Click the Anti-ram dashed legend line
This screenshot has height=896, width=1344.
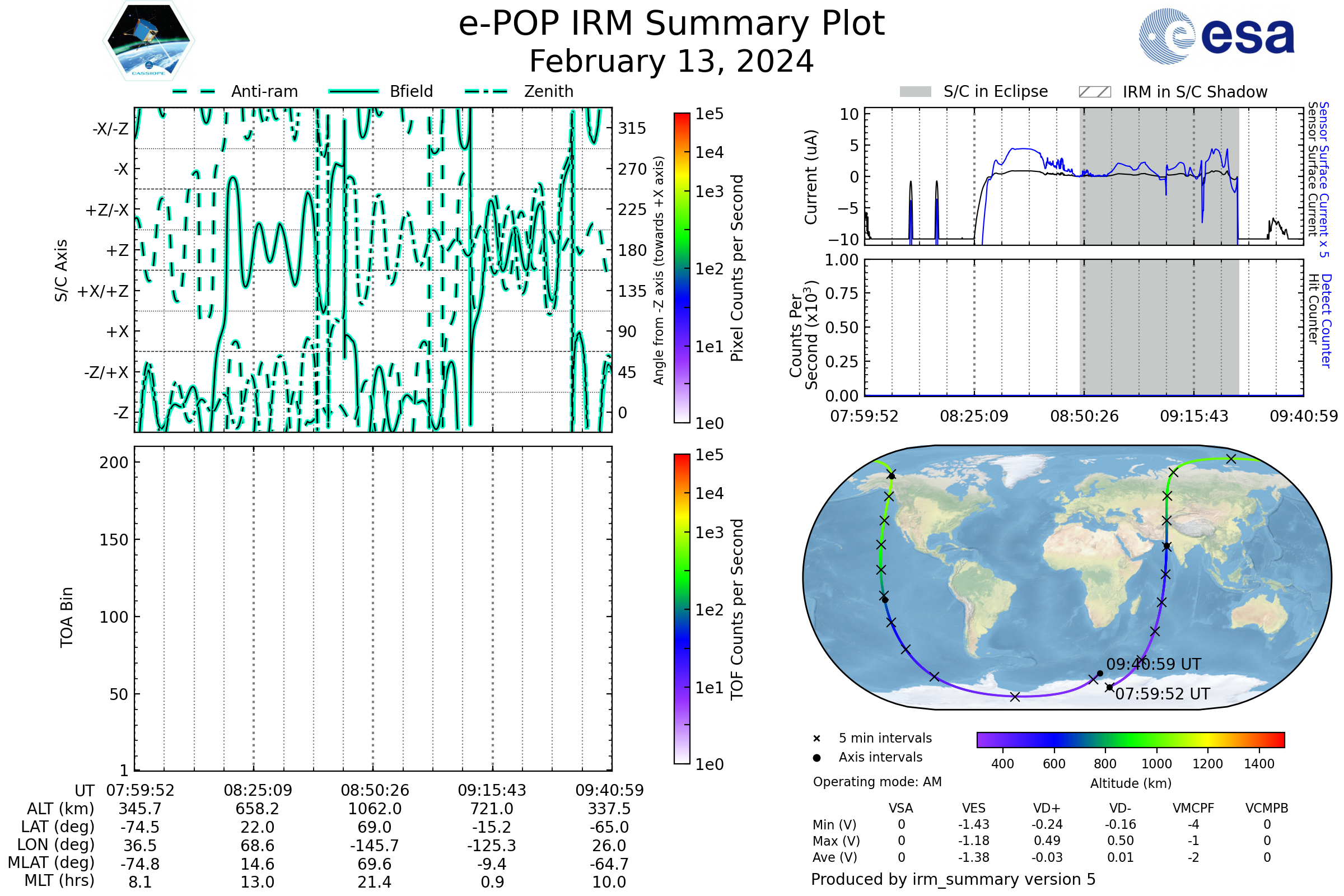(x=194, y=91)
